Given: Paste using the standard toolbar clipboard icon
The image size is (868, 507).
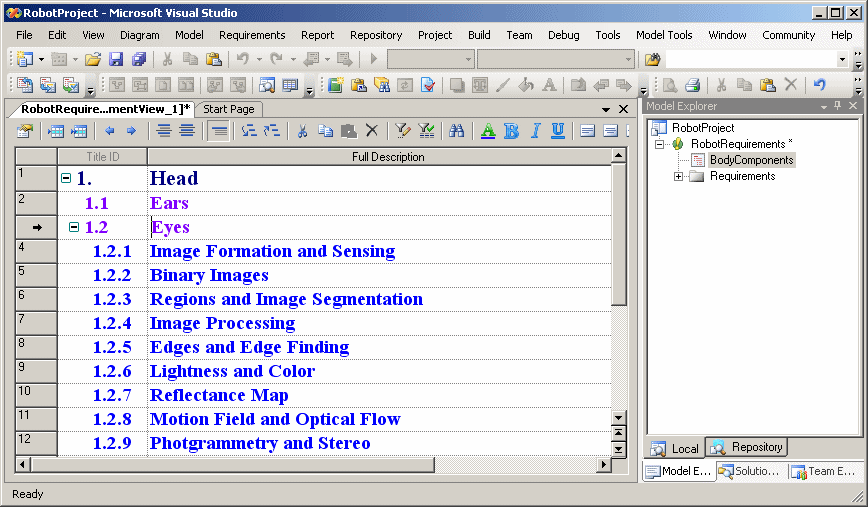Looking at the screenshot, I should click(214, 59).
